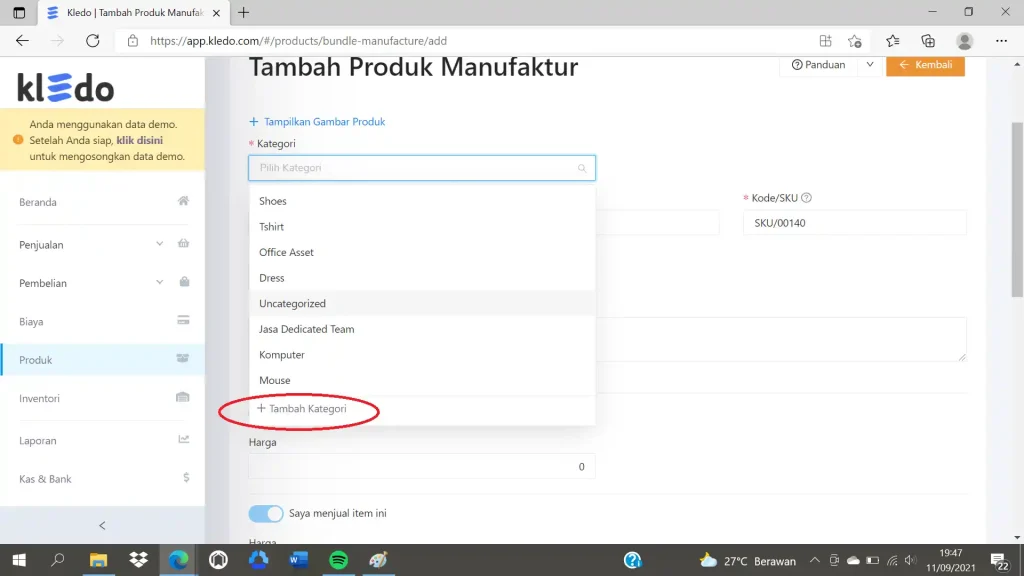Viewport: 1024px width, 576px height.
Task: Collapse the sidebar with the left arrow
Action: (x=102, y=526)
